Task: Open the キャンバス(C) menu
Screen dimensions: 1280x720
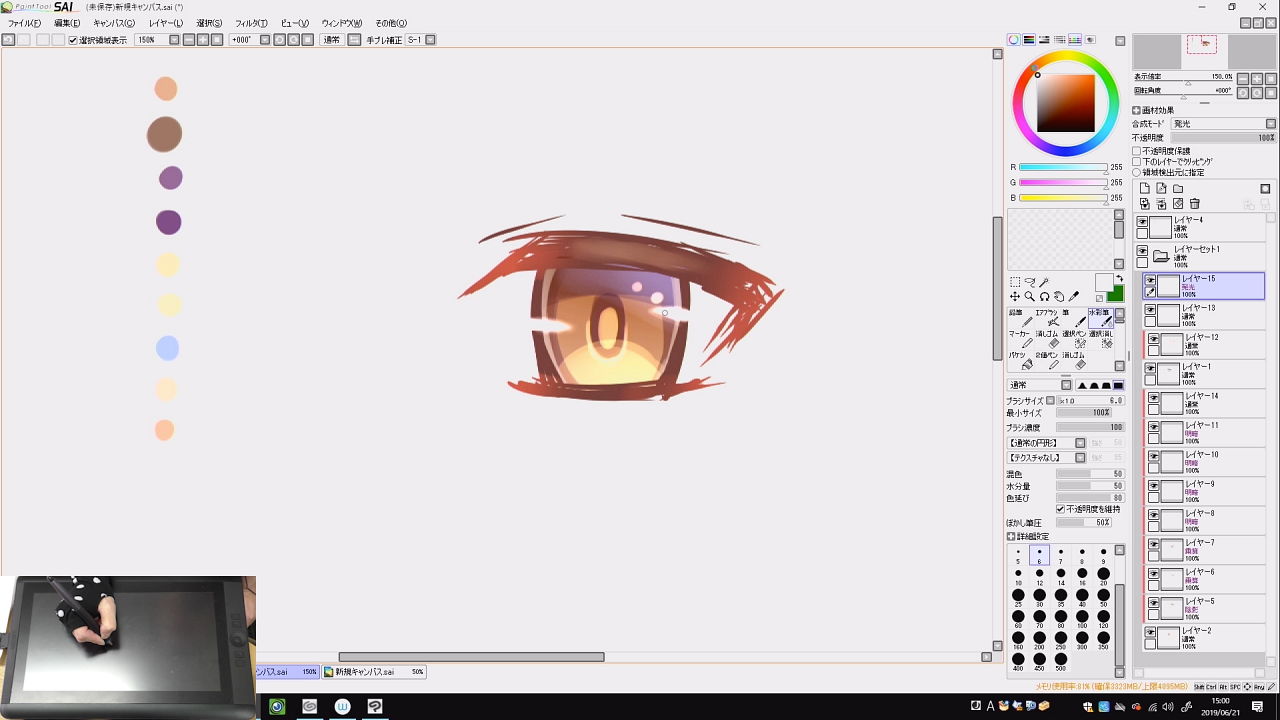Action: [x=114, y=23]
